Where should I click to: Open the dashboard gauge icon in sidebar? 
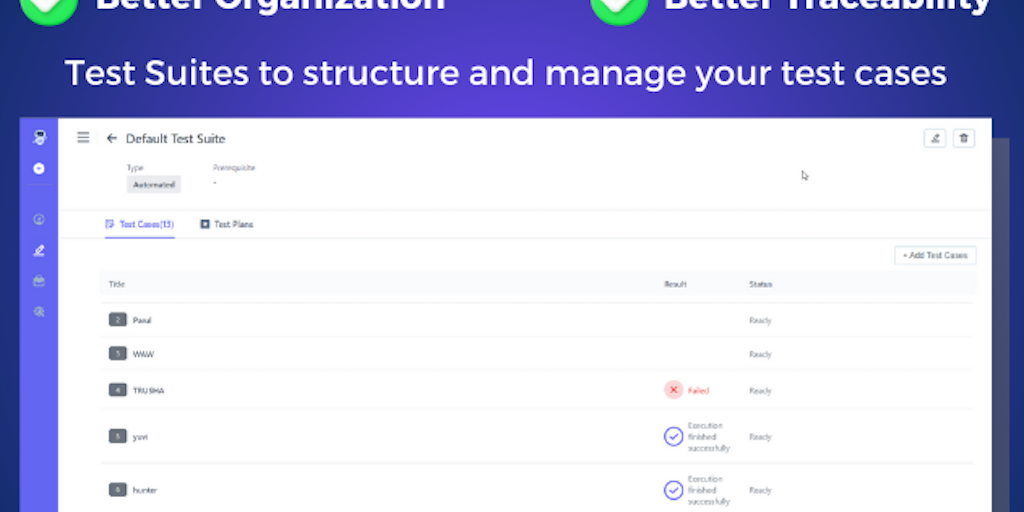pos(39,219)
